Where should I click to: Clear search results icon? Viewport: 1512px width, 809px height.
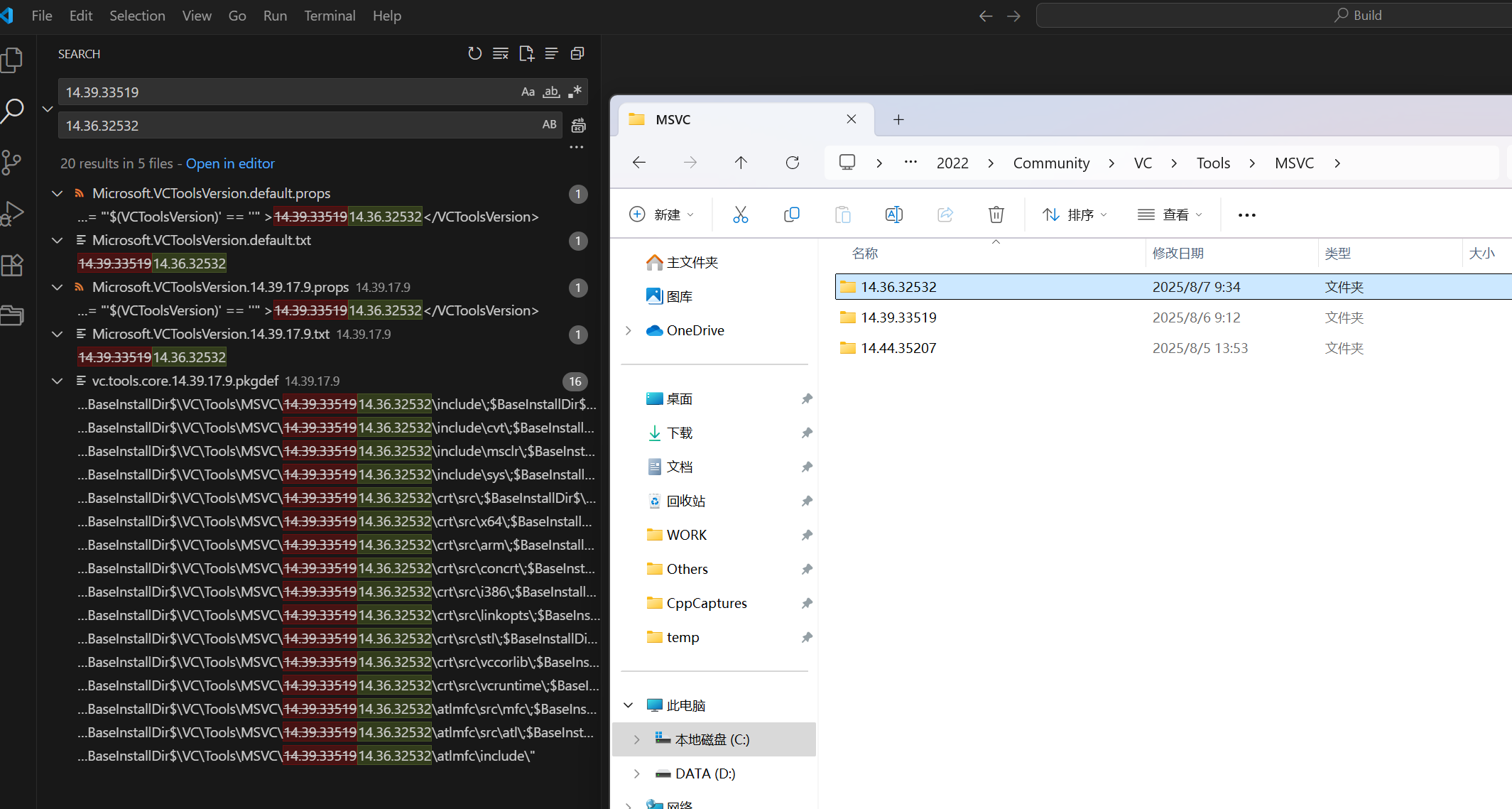click(x=501, y=53)
